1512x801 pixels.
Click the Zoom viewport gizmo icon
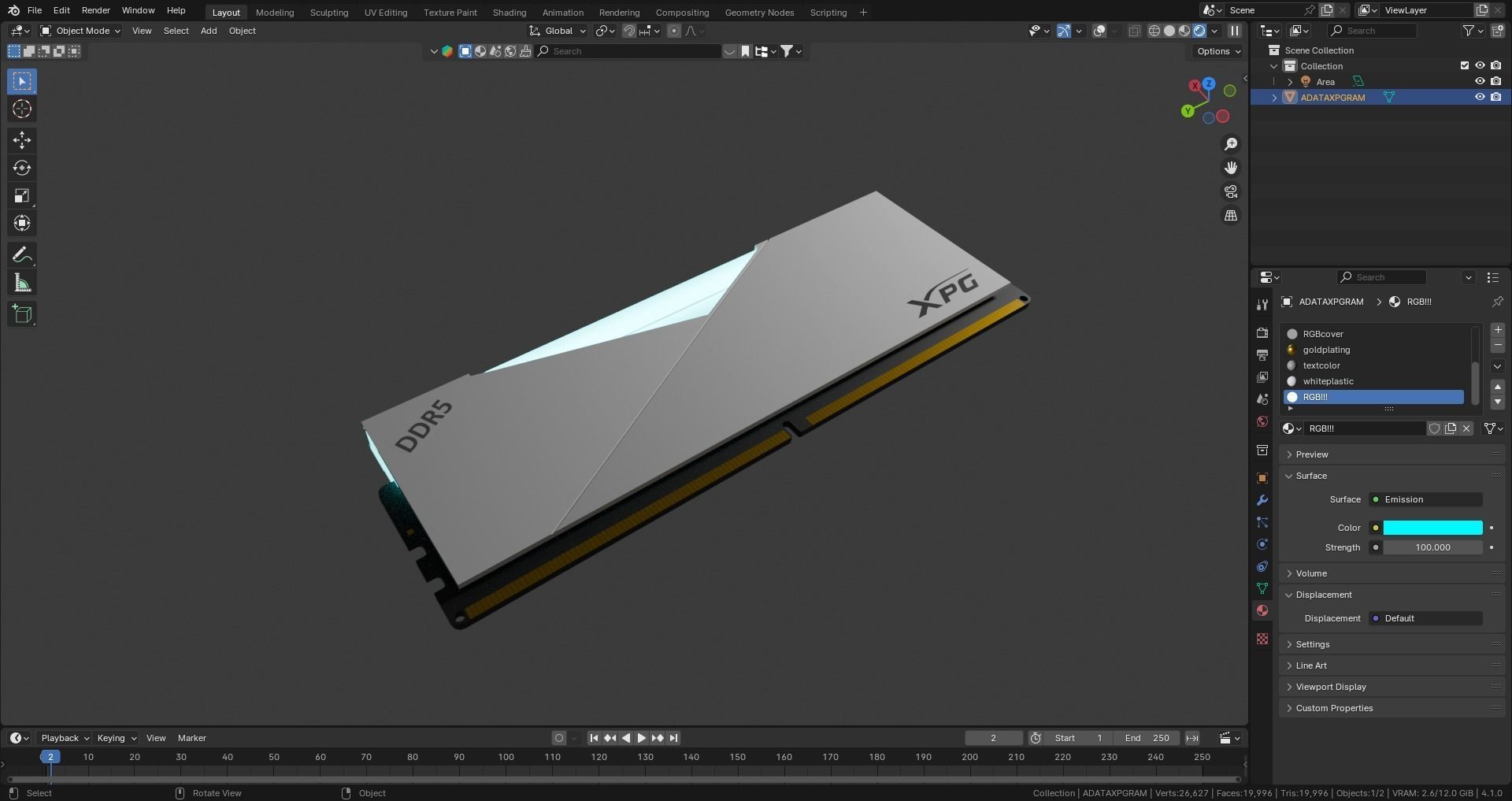coord(1231,144)
